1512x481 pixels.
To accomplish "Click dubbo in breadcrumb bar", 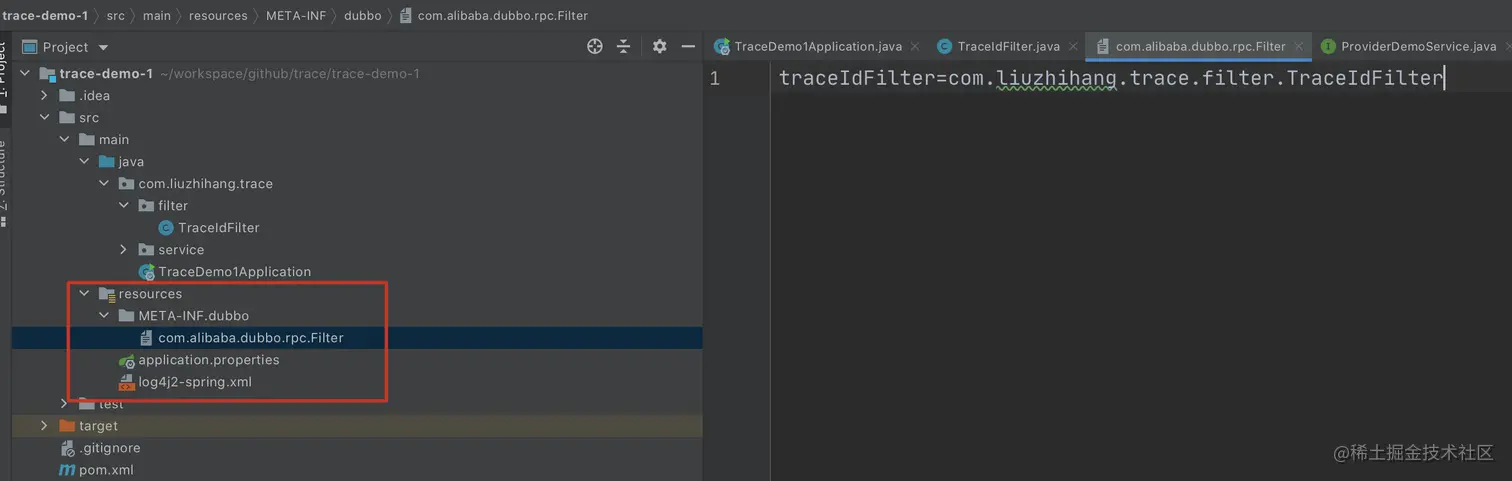I will coord(365,15).
